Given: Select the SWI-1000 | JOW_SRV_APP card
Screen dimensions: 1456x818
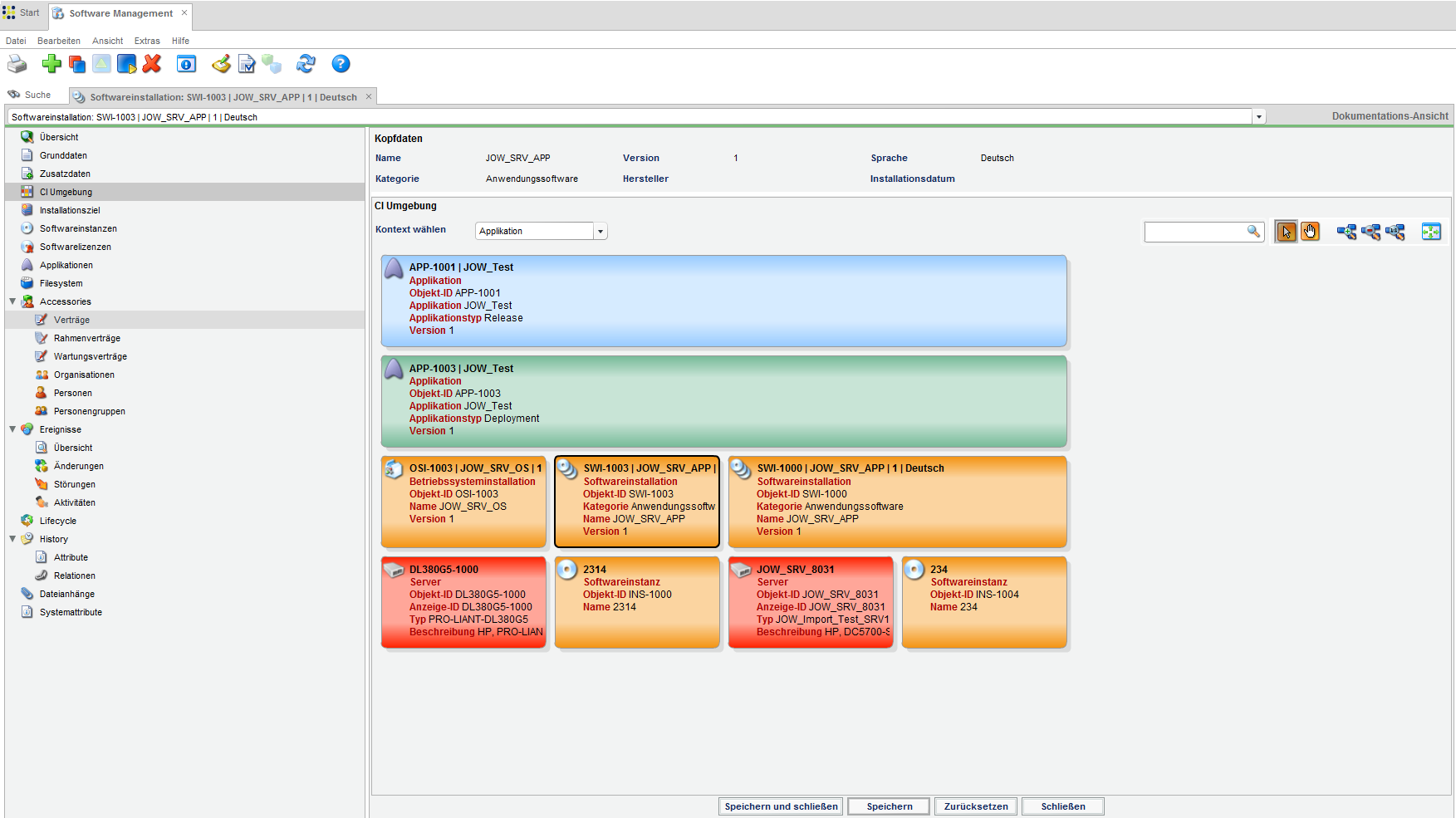Looking at the screenshot, I should click(897, 502).
